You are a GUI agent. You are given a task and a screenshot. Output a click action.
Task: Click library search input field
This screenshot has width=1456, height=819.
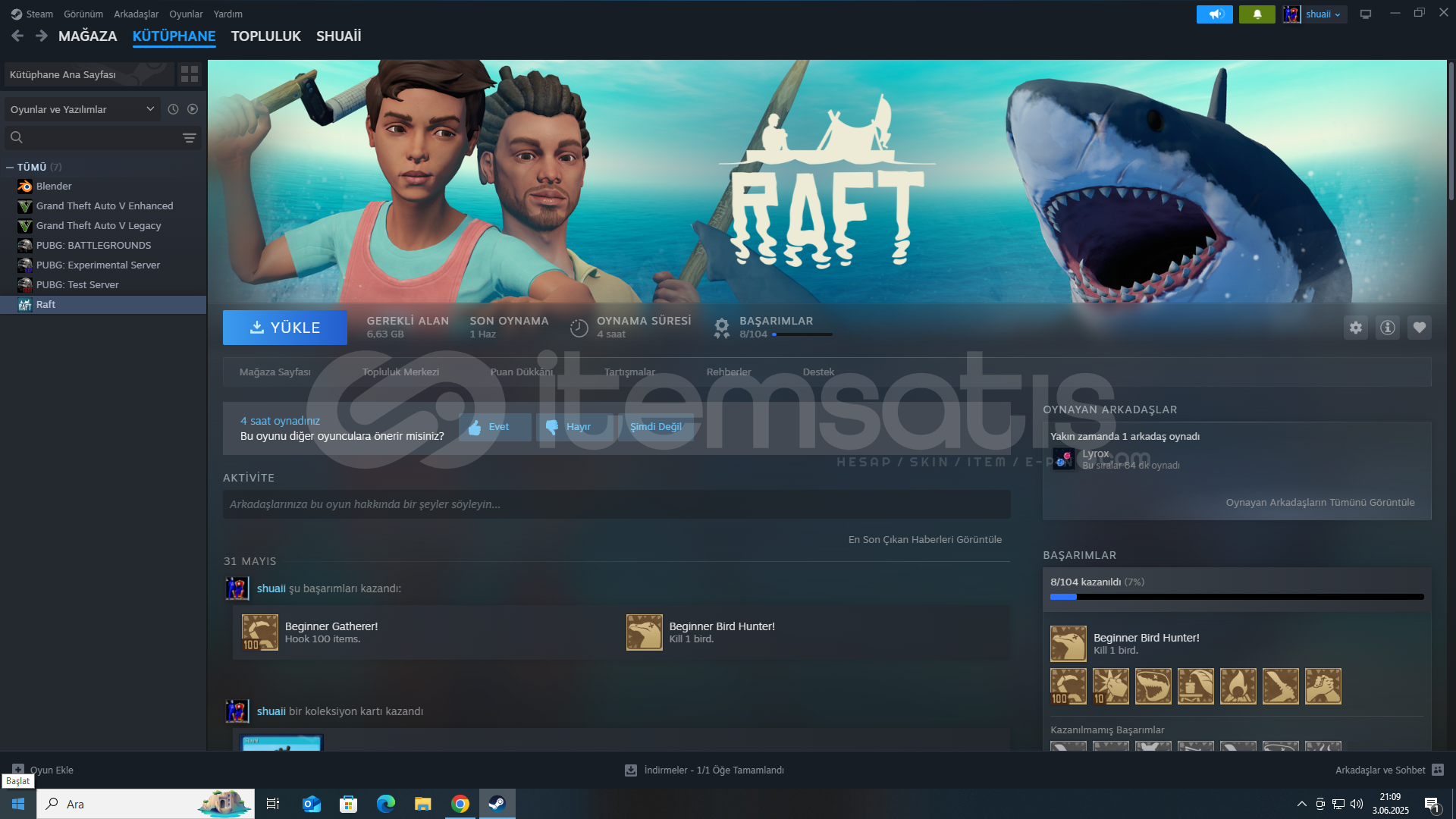pos(103,137)
